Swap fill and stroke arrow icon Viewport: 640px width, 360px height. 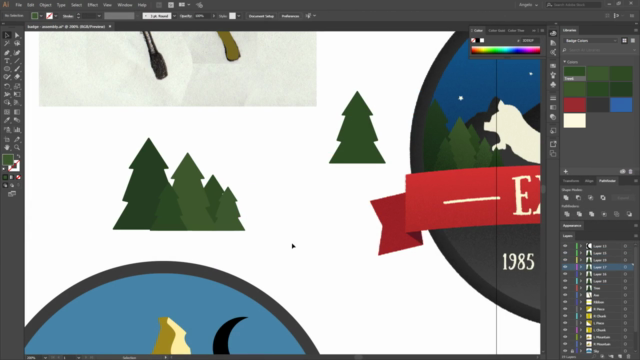(18, 156)
